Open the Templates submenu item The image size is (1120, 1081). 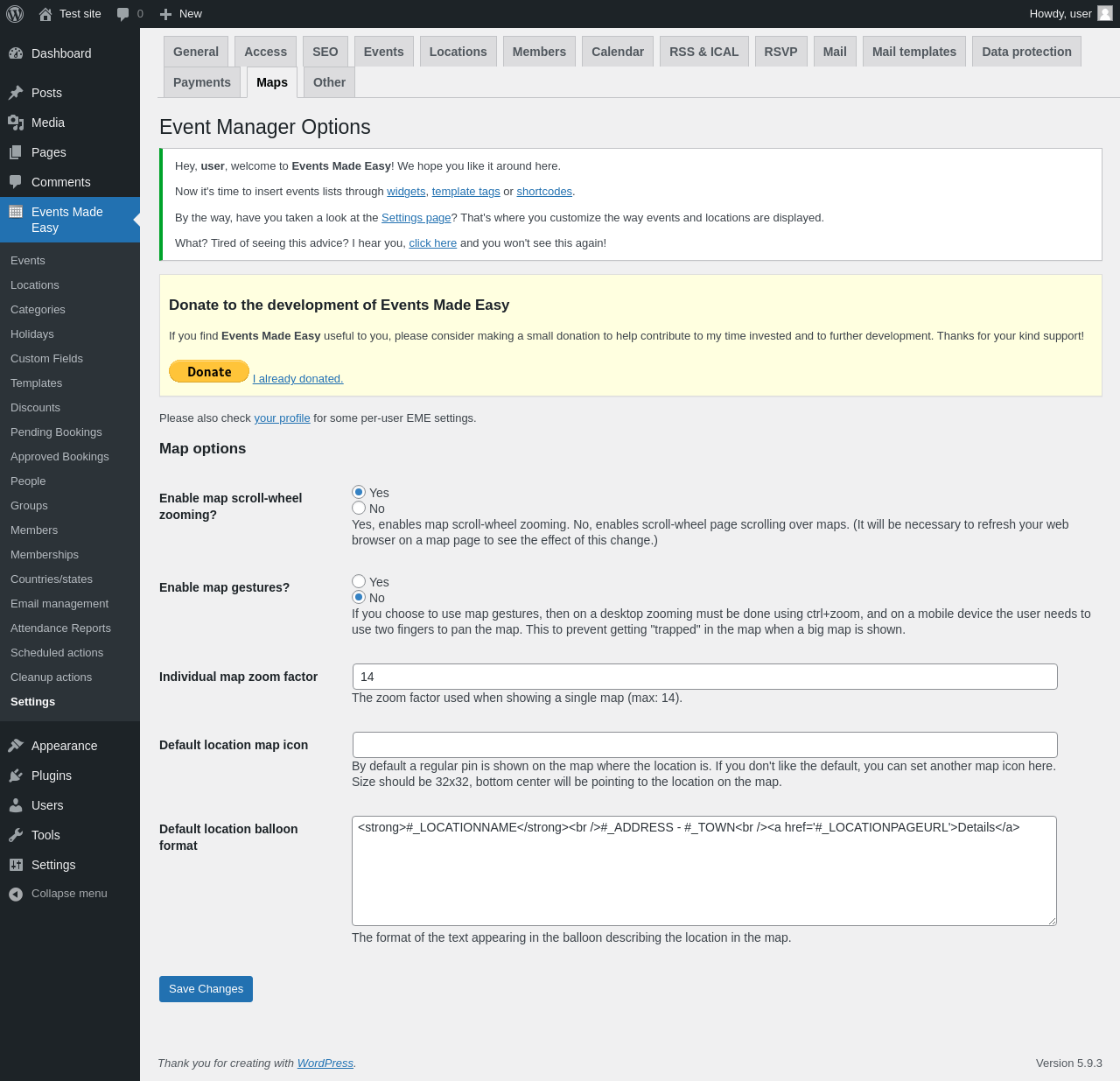tap(70, 383)
